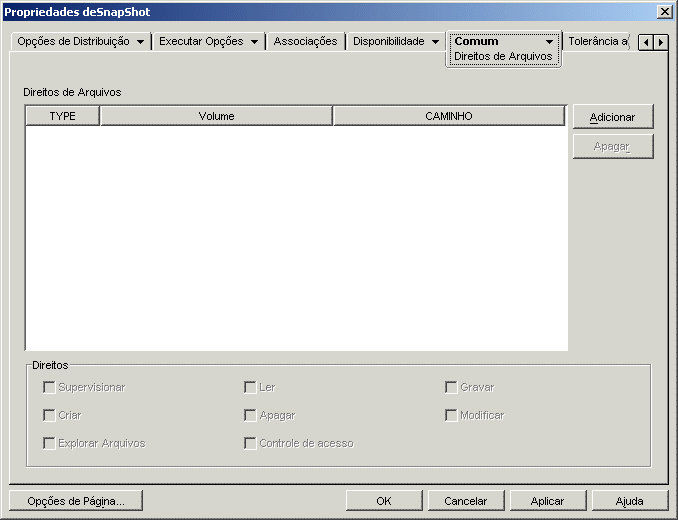Toggle the Ler checkbox
Image resolution: width=678 pixels, height=520 pixels.
click(x=250, y=387)
